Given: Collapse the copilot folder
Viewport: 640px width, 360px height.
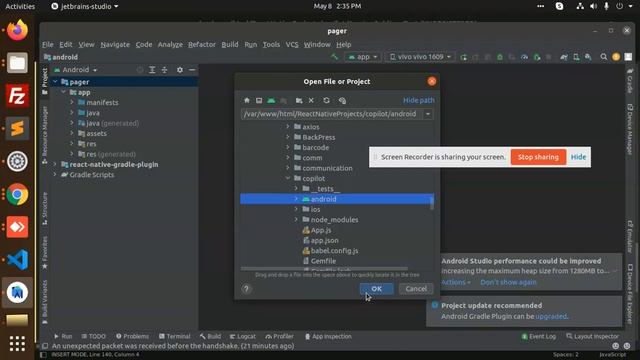Looking at the screenshot, I should 288,178.
